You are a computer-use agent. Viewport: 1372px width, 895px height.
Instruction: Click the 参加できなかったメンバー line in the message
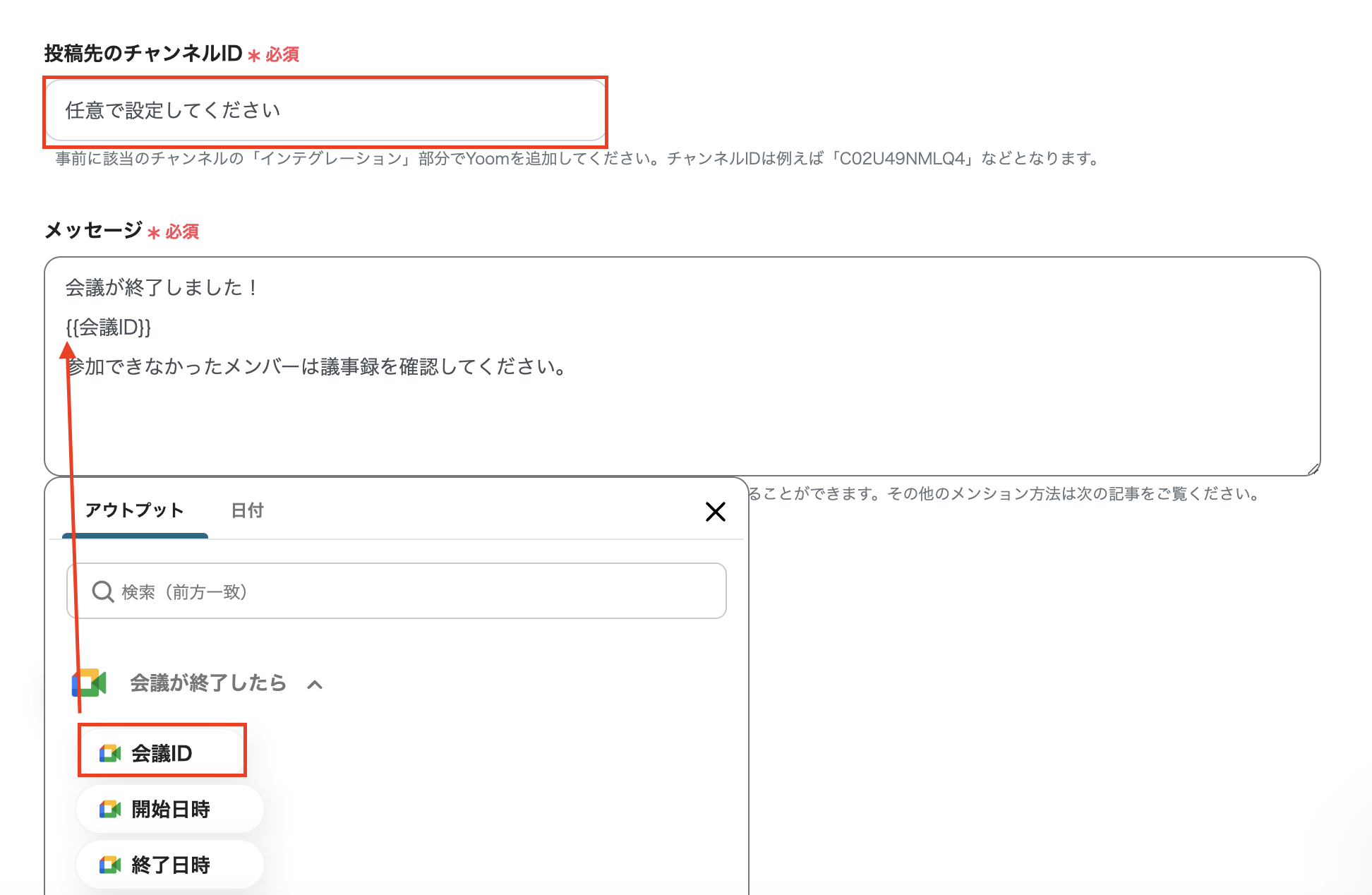coord(315,366)
